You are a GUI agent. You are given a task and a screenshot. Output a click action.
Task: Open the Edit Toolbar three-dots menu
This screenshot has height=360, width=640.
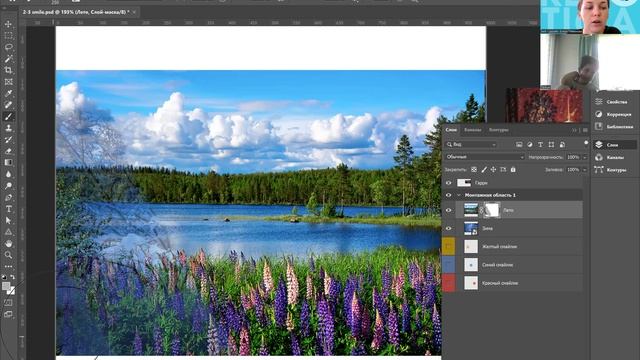(x=8, y=267)
